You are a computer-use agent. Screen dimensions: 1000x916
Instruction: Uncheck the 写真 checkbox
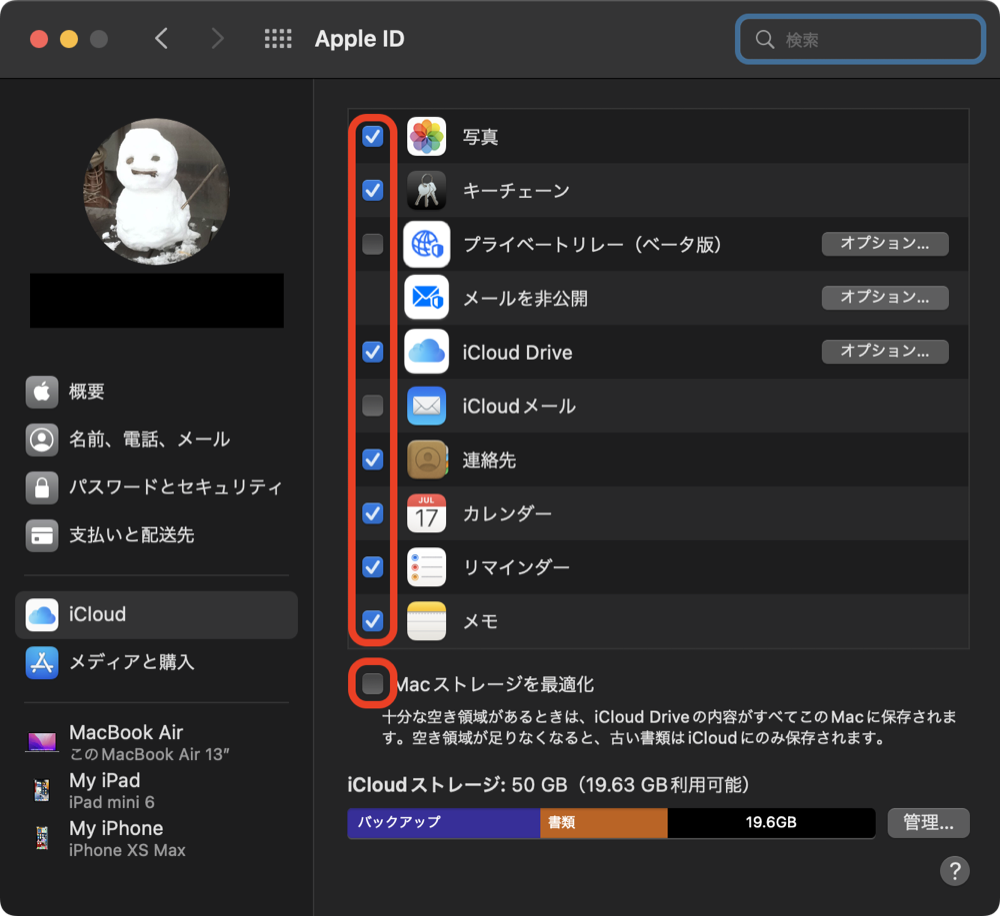point(372,137)
